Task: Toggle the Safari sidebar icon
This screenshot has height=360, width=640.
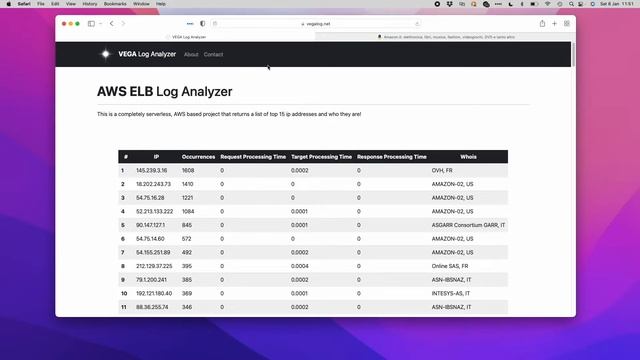Action: [x=91, y=24]
